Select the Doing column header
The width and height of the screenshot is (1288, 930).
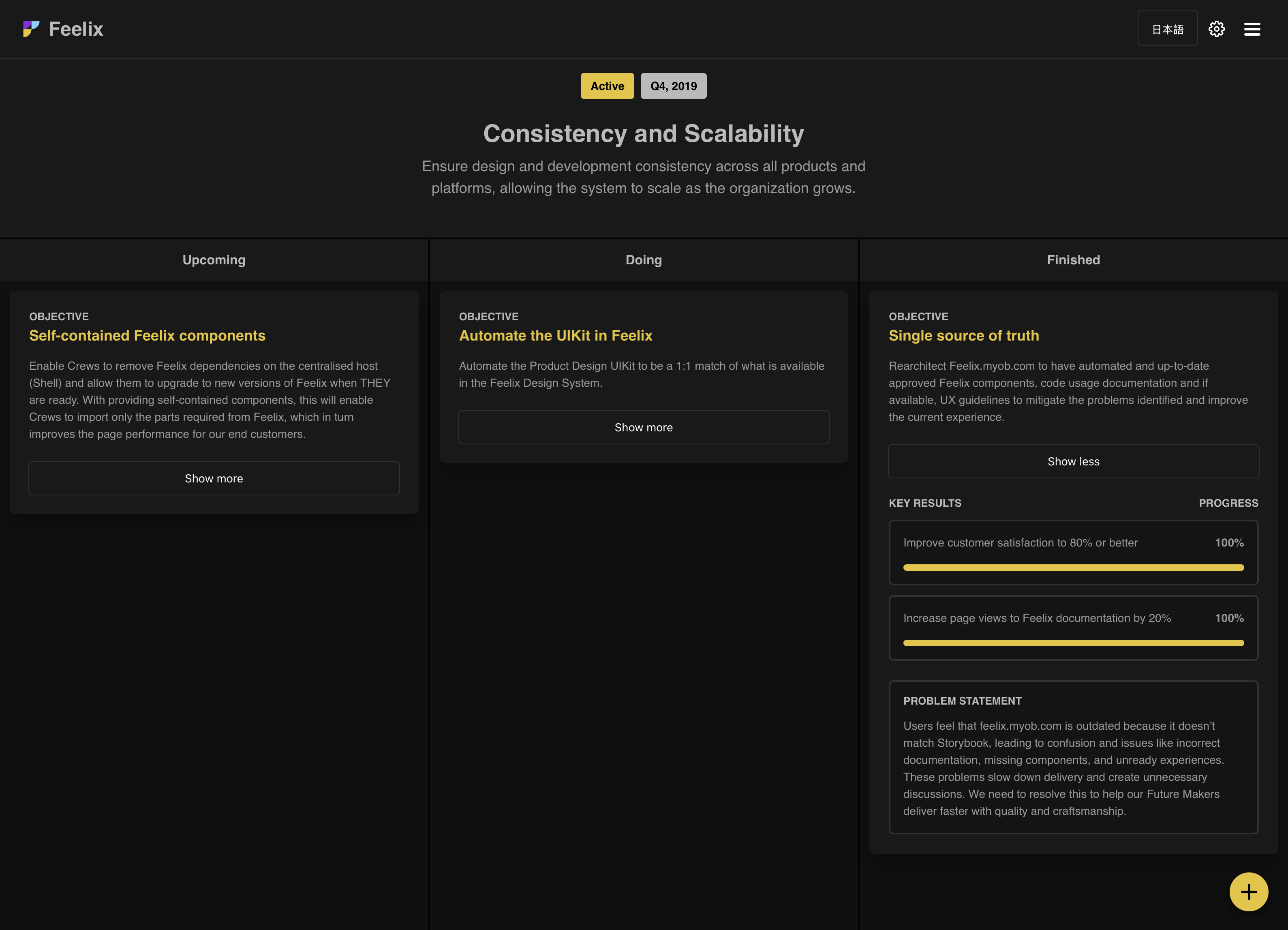coord(644,259)
